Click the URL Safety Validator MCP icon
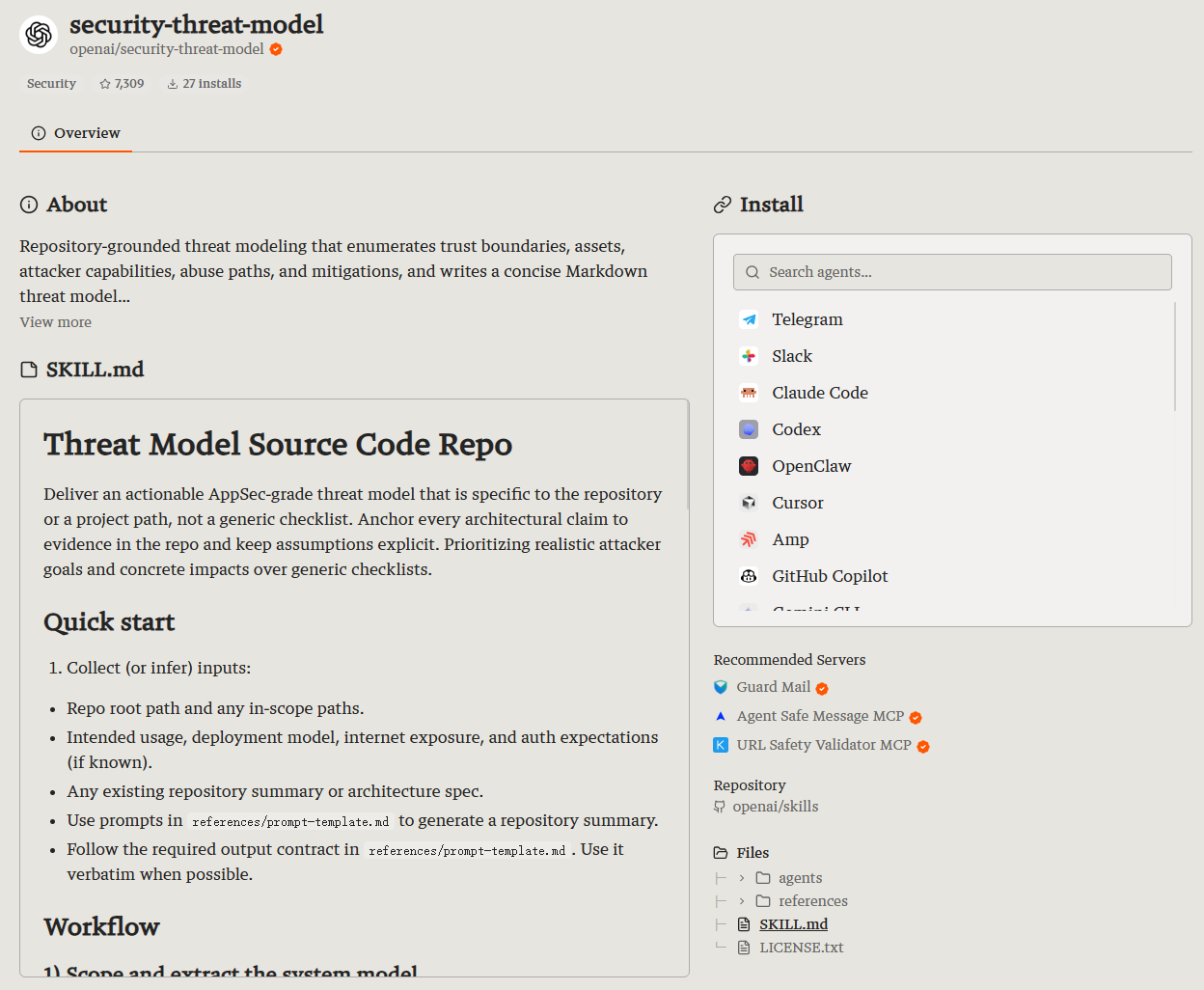Image resolution: width=1204 pixels, height=990 pixels. click(721, 745)
